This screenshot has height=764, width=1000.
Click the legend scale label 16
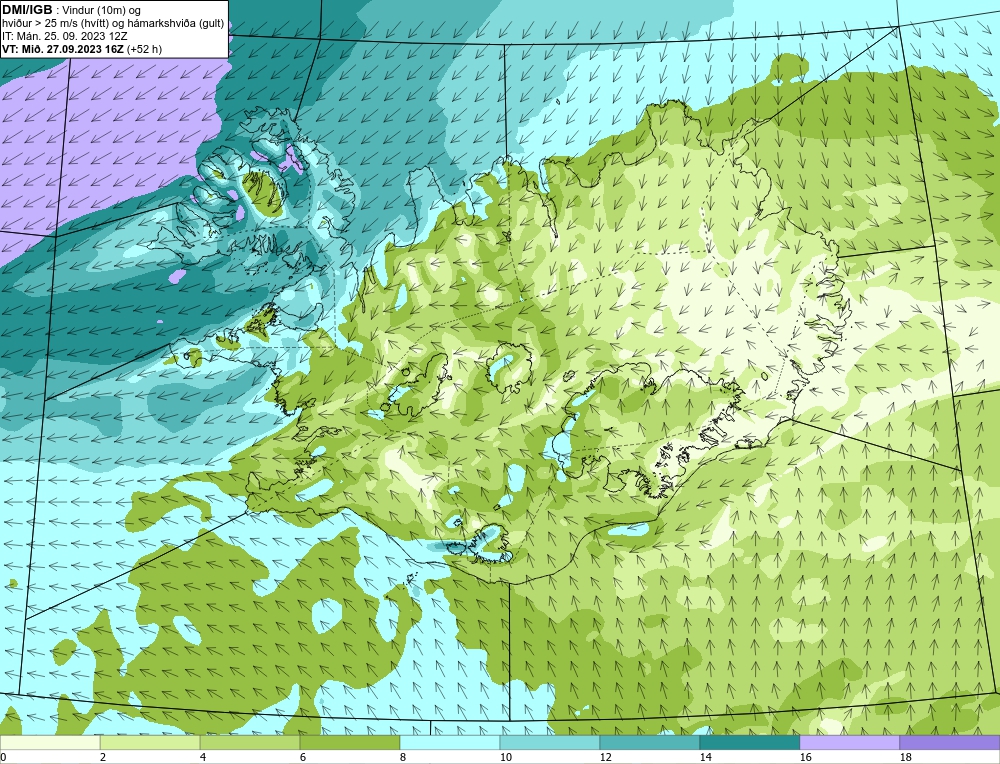click(805, 757)
